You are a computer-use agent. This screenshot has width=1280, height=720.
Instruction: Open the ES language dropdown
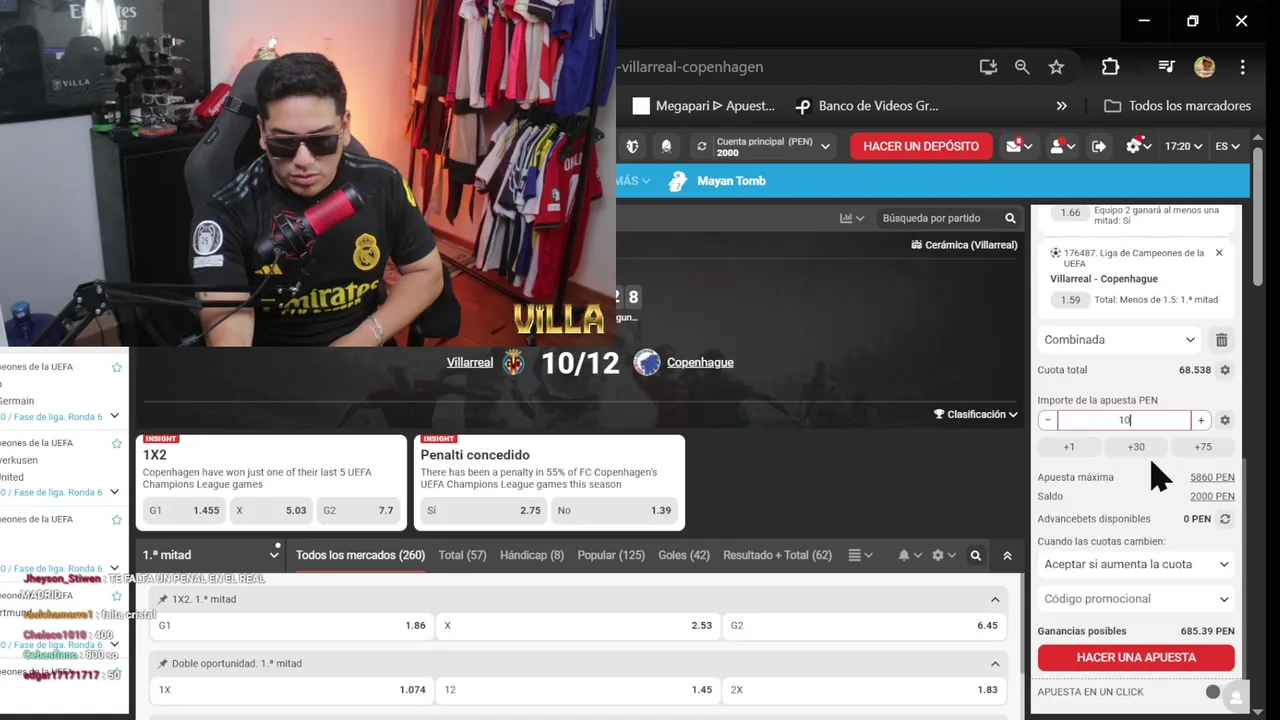[1227, 146]
